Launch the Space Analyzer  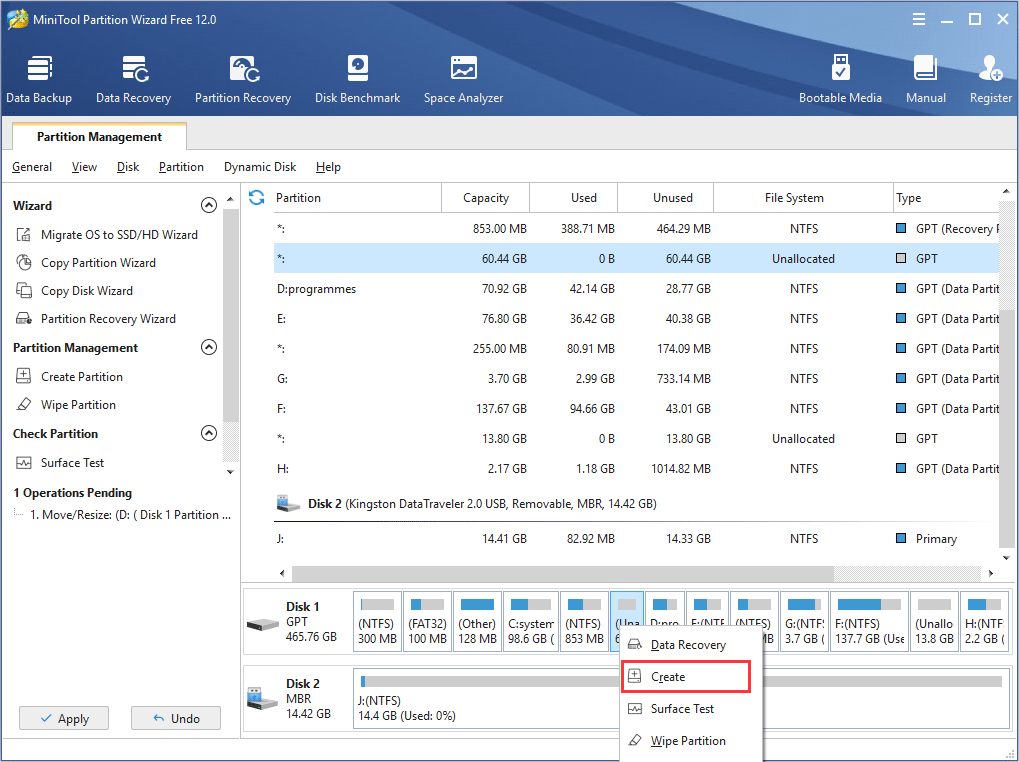tap(462, 78)
